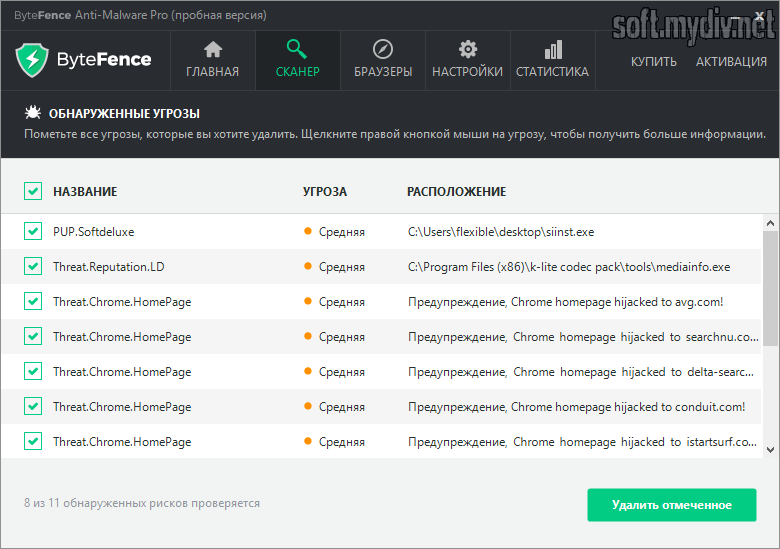Open the Браузеры tab
The width and height of the screenshot is (780, 549).
pyautogui.click(x=383, y=60)
